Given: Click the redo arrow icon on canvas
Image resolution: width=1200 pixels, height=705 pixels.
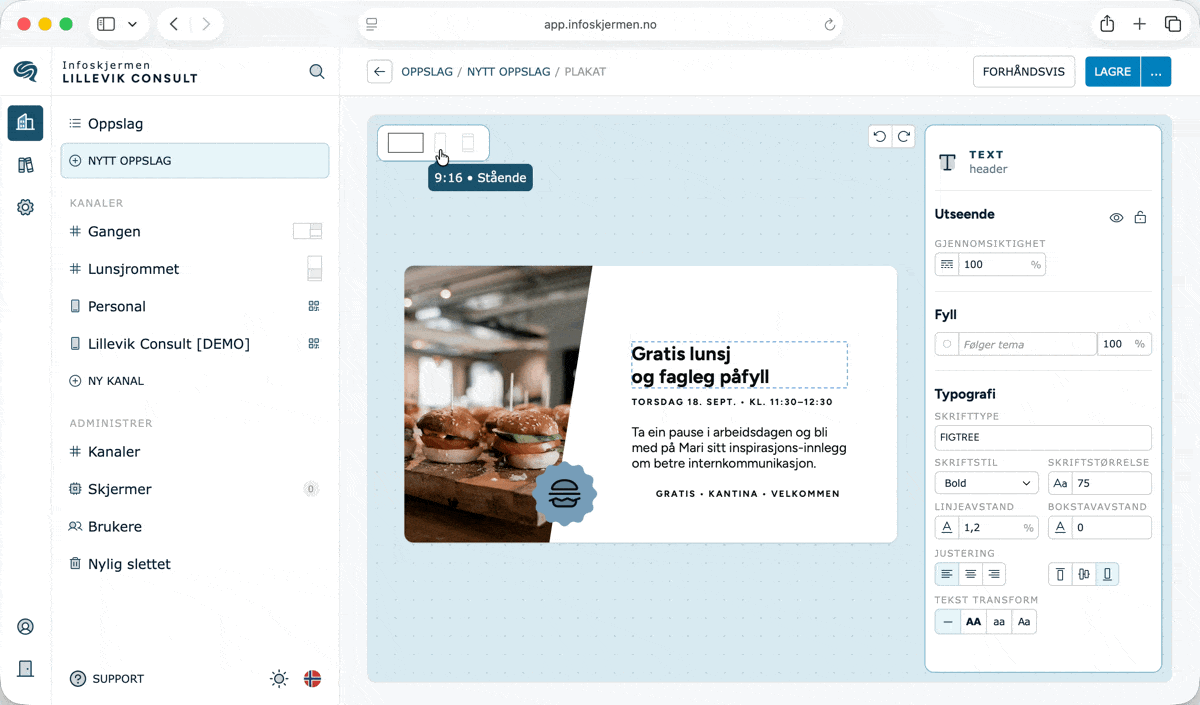Looking at the screenshot, I should point(903,137).
